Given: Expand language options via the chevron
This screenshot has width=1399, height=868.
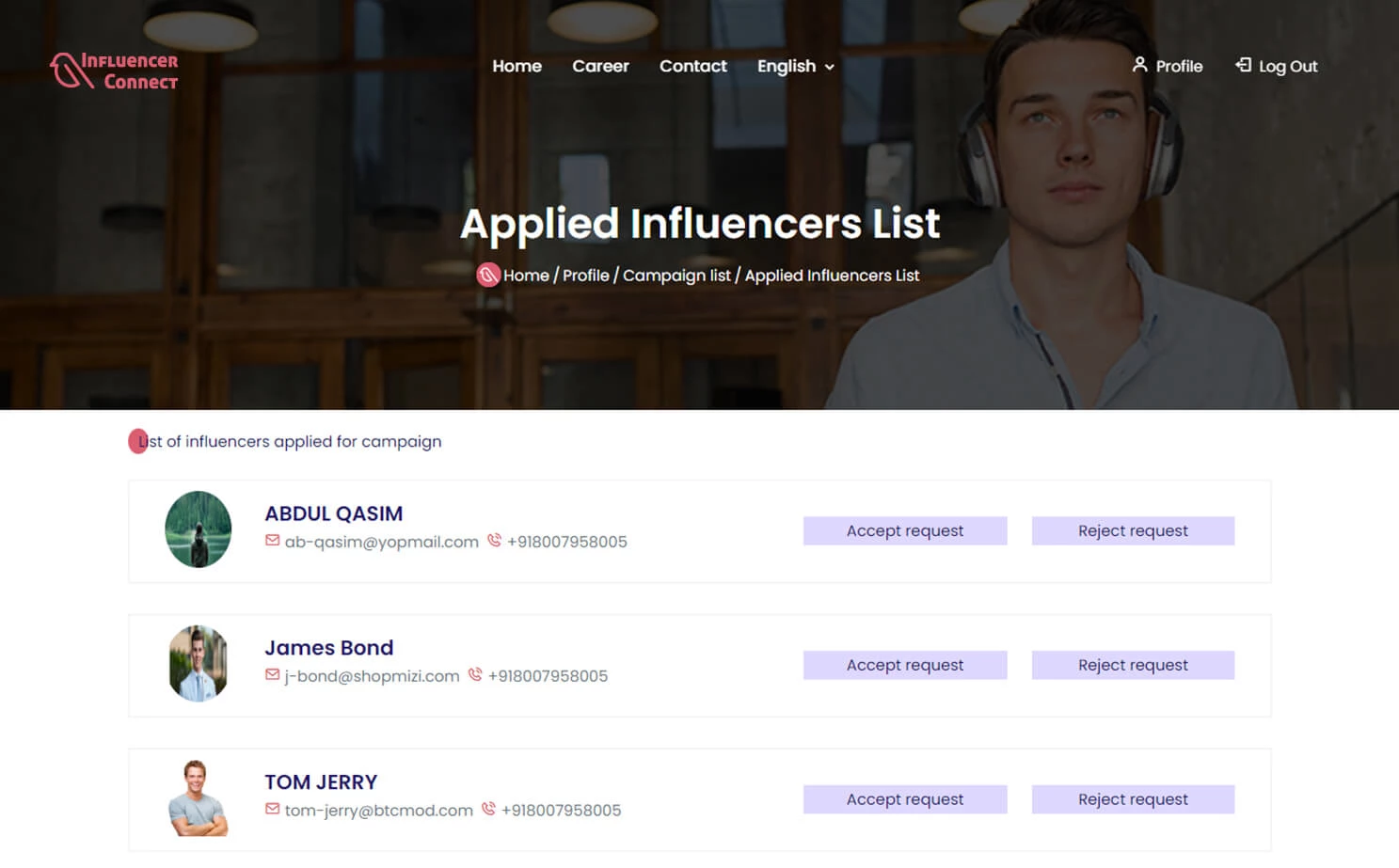Looking at the screenshot, I should point(828,67).
